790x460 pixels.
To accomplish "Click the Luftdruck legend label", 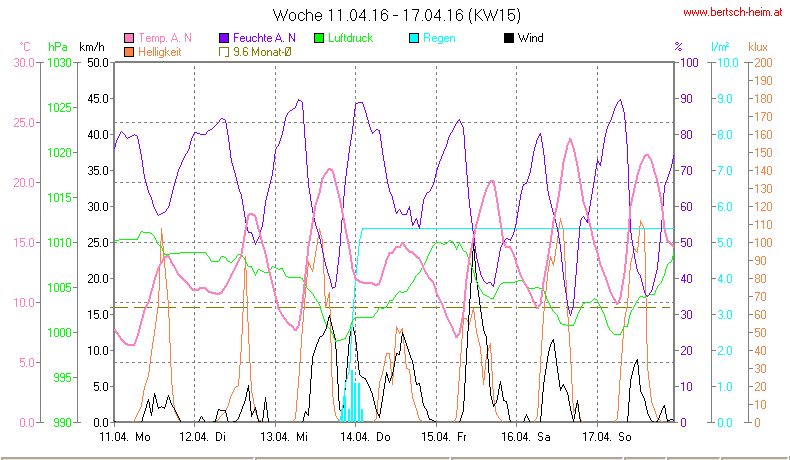I will pos(351,38).
